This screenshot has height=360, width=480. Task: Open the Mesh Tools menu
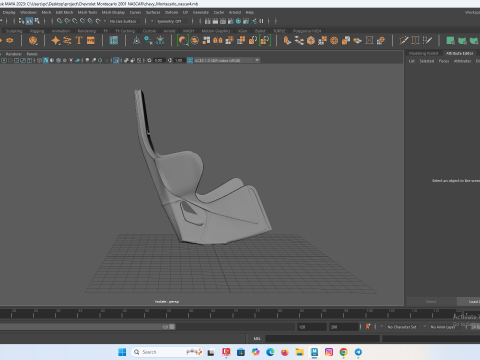(x=87, y=12)
